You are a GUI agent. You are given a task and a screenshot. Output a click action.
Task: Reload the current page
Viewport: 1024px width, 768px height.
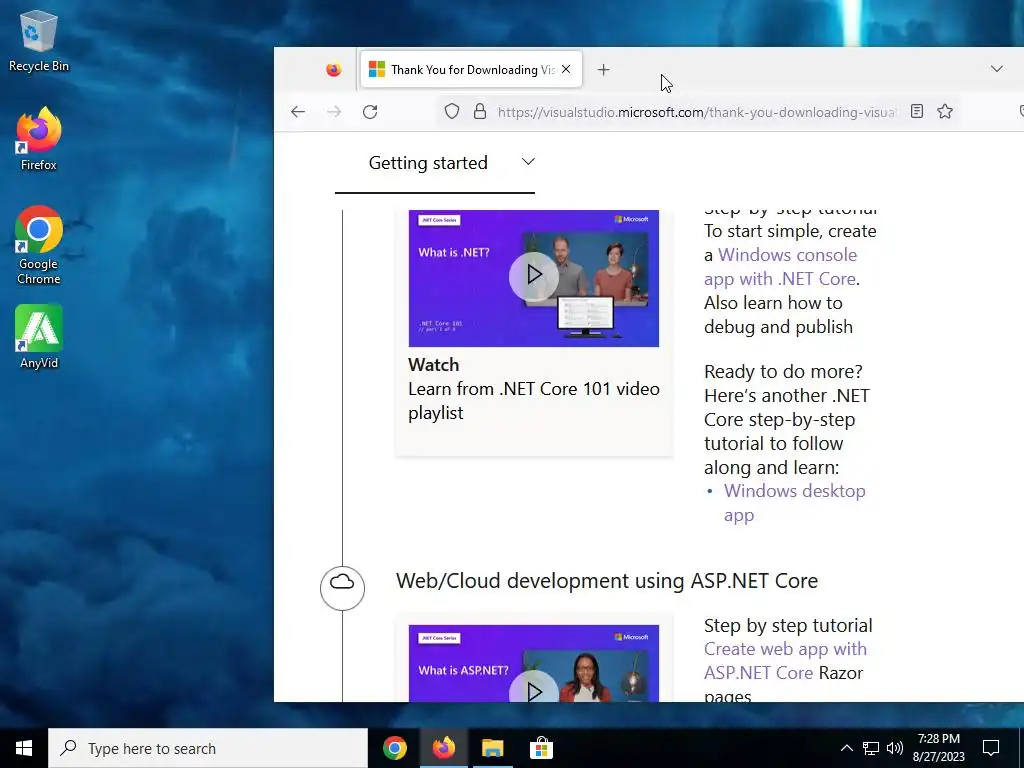click(370, 112)
